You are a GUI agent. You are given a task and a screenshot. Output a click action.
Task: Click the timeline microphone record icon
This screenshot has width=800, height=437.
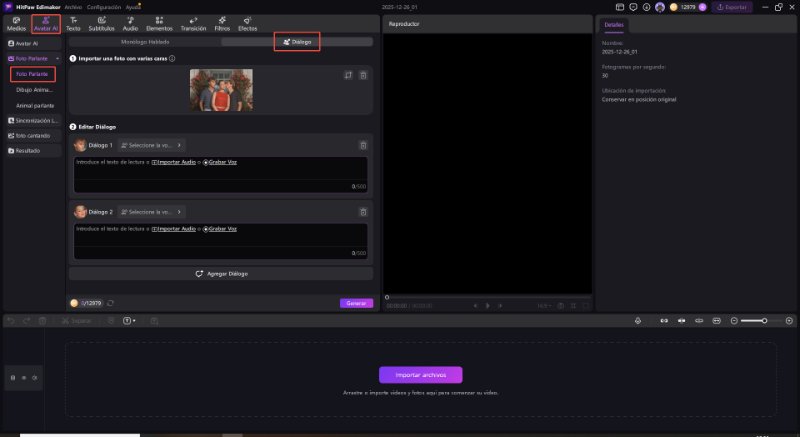pos(639,320)
